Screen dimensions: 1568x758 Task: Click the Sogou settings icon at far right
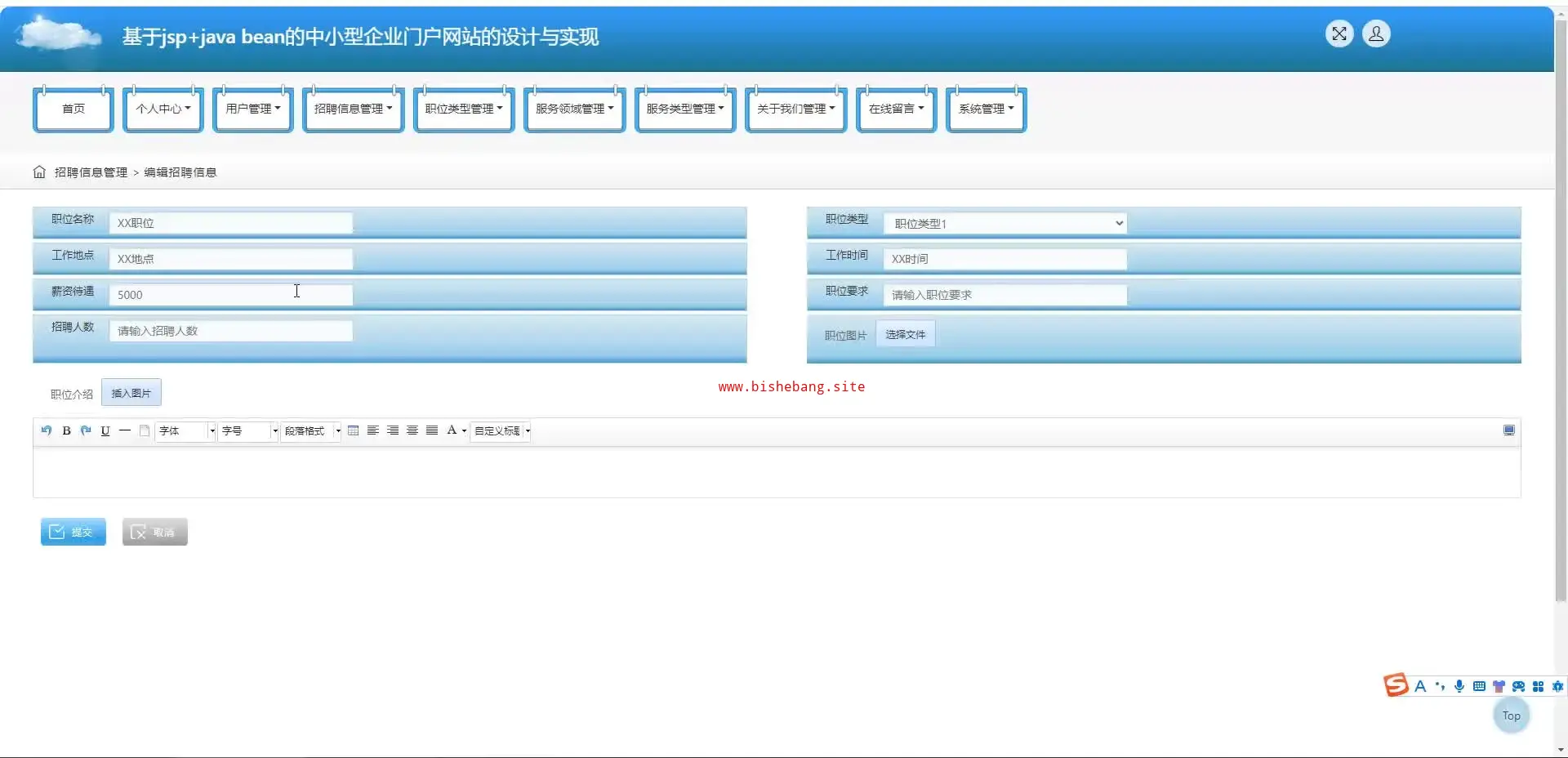1557,686
